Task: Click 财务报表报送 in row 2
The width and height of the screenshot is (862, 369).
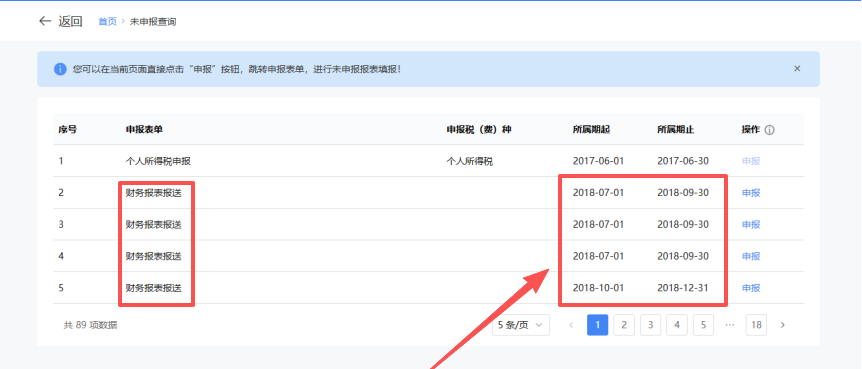Action: coord(153,193)
